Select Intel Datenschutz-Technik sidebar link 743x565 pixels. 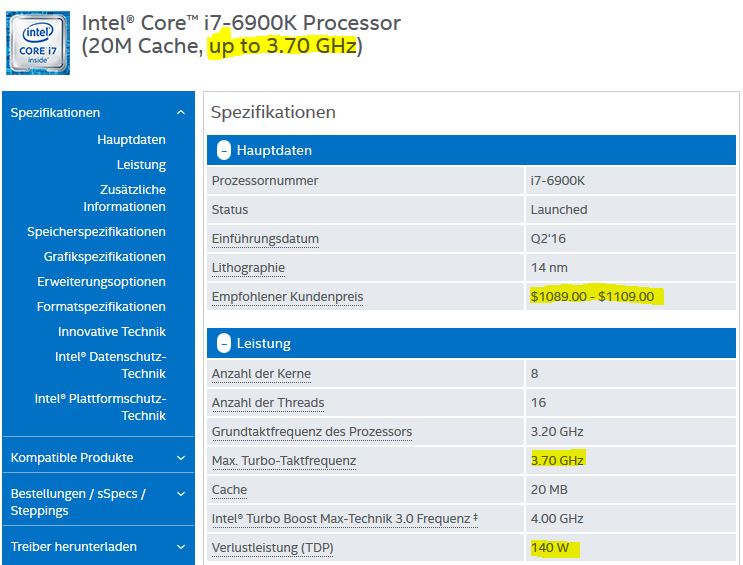click(110, 365)
